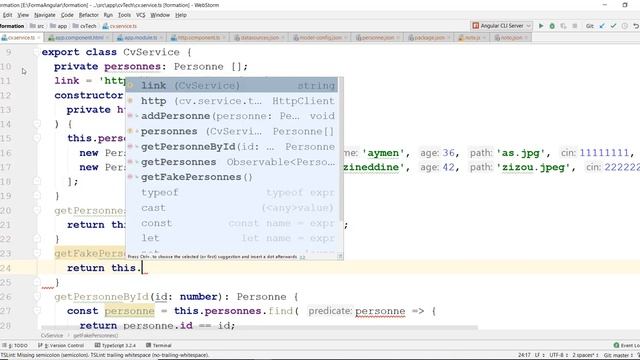
Task: Close the package.json editor tab
Action: pos(449,38)
